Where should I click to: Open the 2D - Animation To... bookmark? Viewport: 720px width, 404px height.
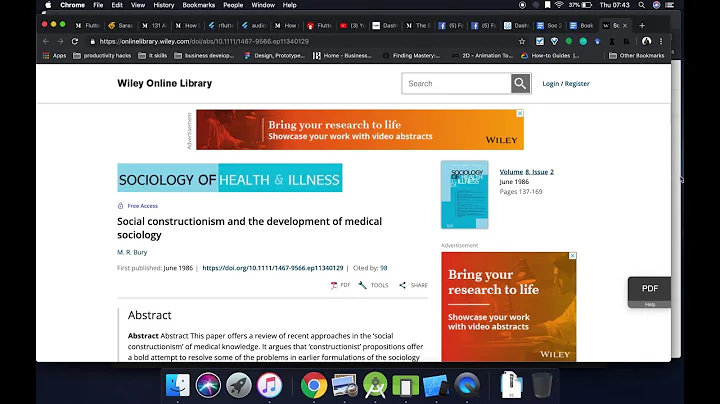tap(482, 56)
